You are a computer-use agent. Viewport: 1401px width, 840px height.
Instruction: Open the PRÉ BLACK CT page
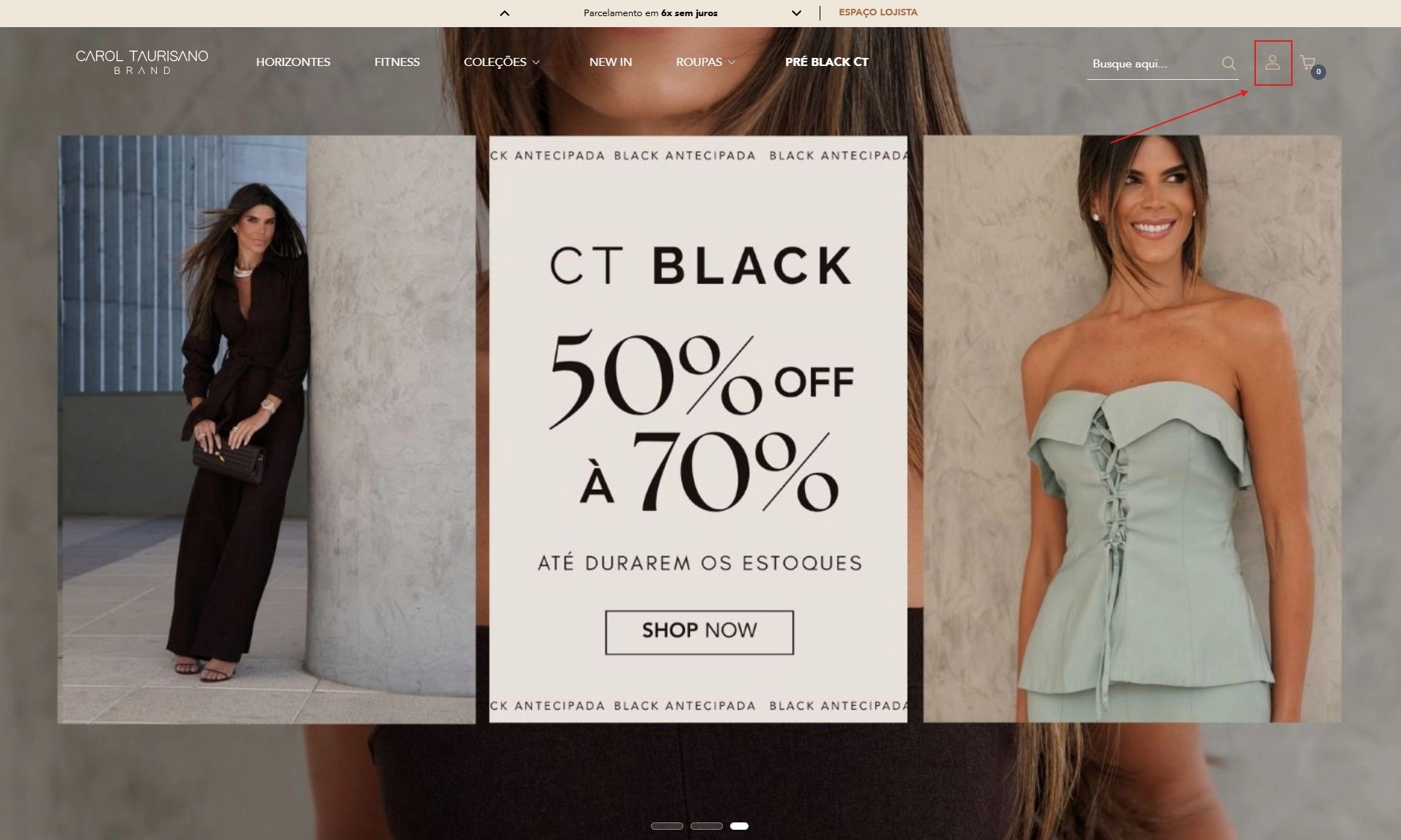827,62
